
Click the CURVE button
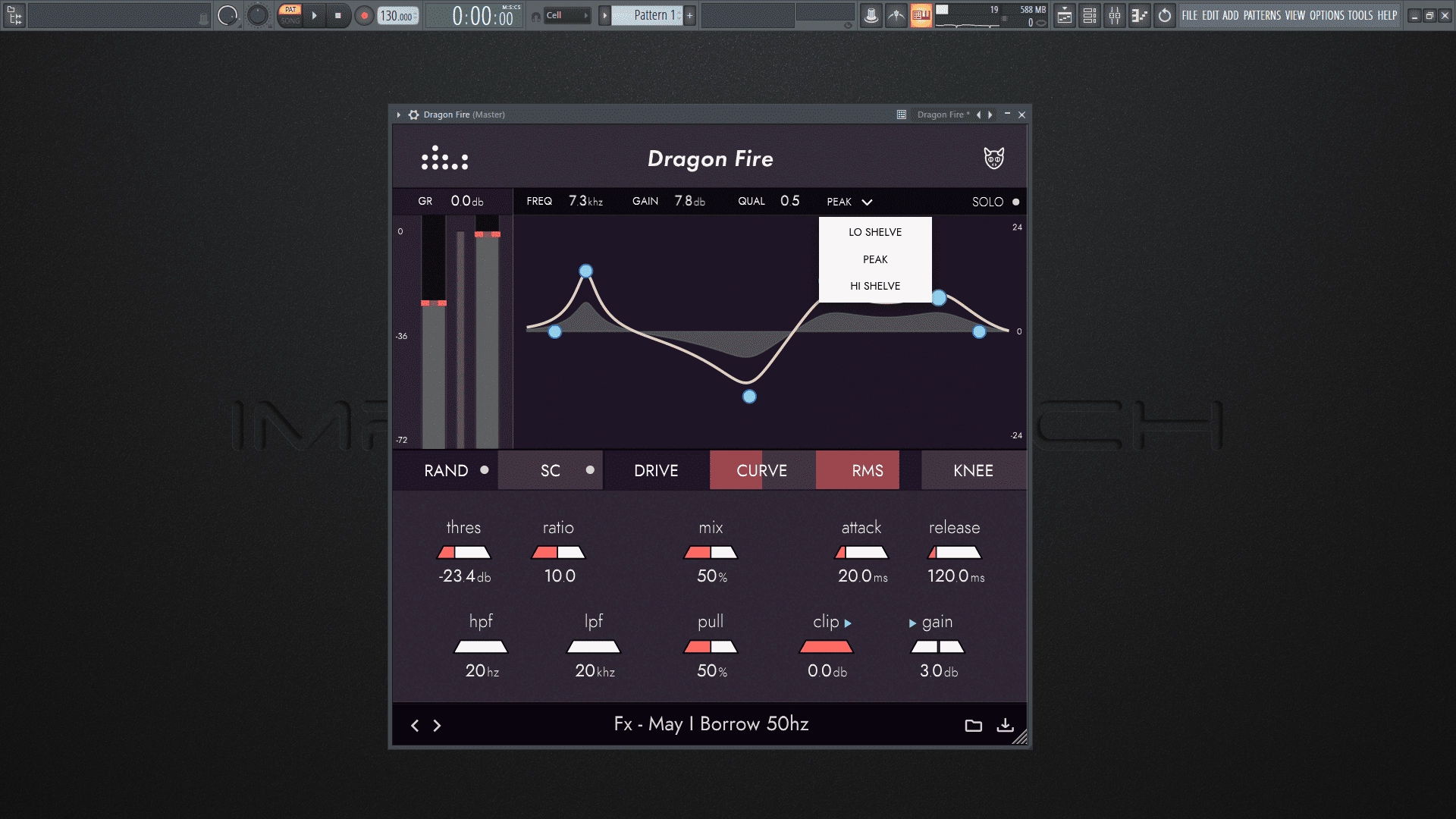click(762, 470)
